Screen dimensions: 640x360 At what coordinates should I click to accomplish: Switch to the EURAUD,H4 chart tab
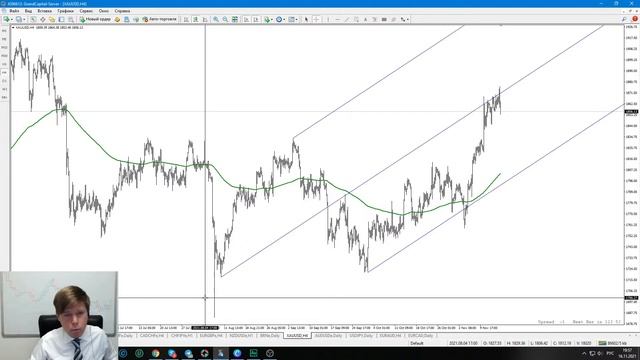[390, 336]
